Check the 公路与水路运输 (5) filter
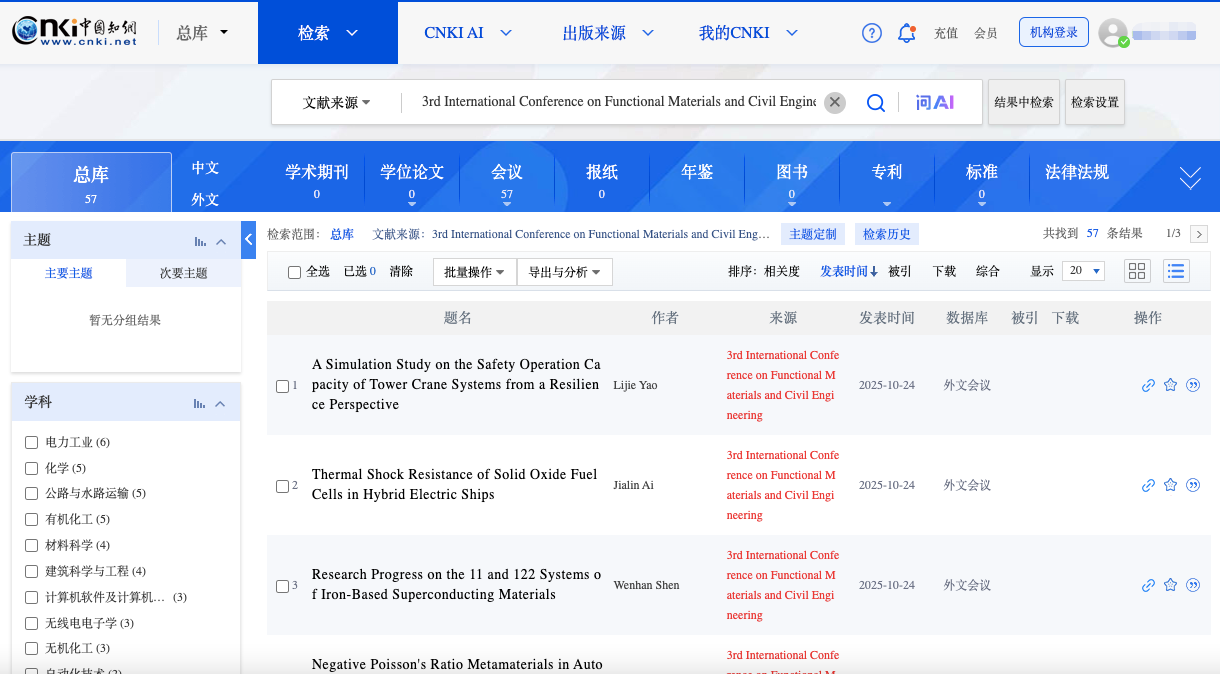The width and height of the screenshot is (1220, 674). (x=31, y=493)
